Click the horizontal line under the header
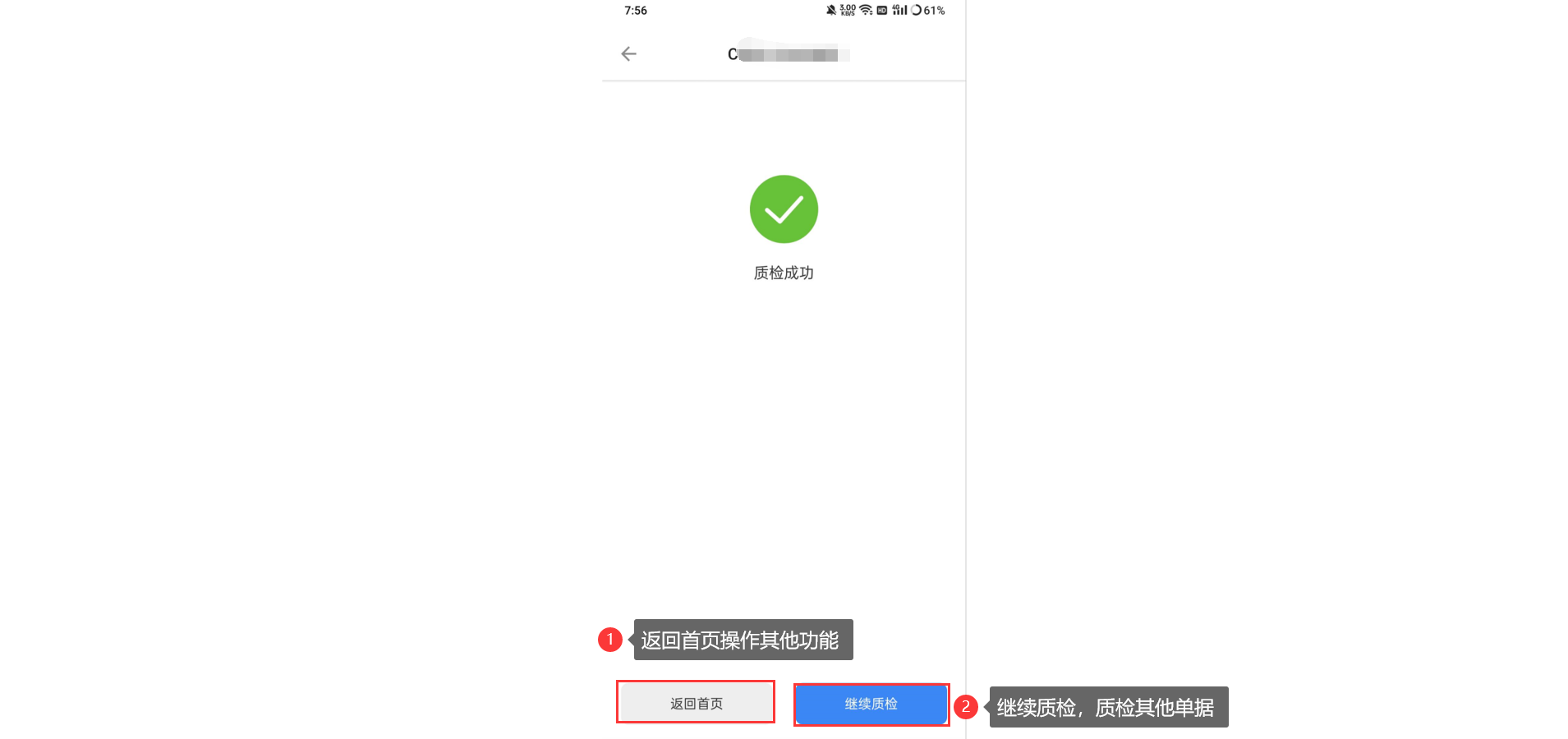 (784, 80)
